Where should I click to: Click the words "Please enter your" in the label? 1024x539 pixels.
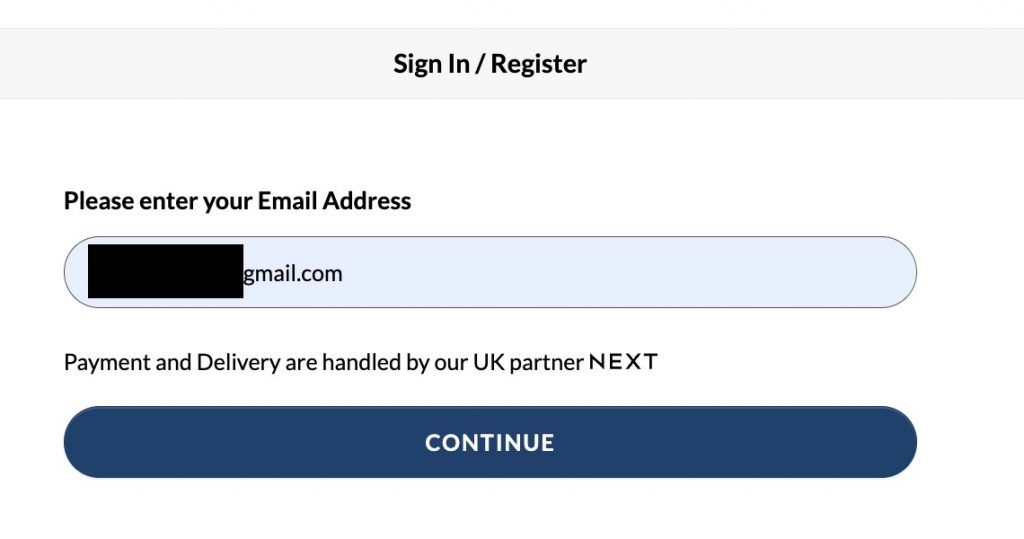tap(158, 201)
